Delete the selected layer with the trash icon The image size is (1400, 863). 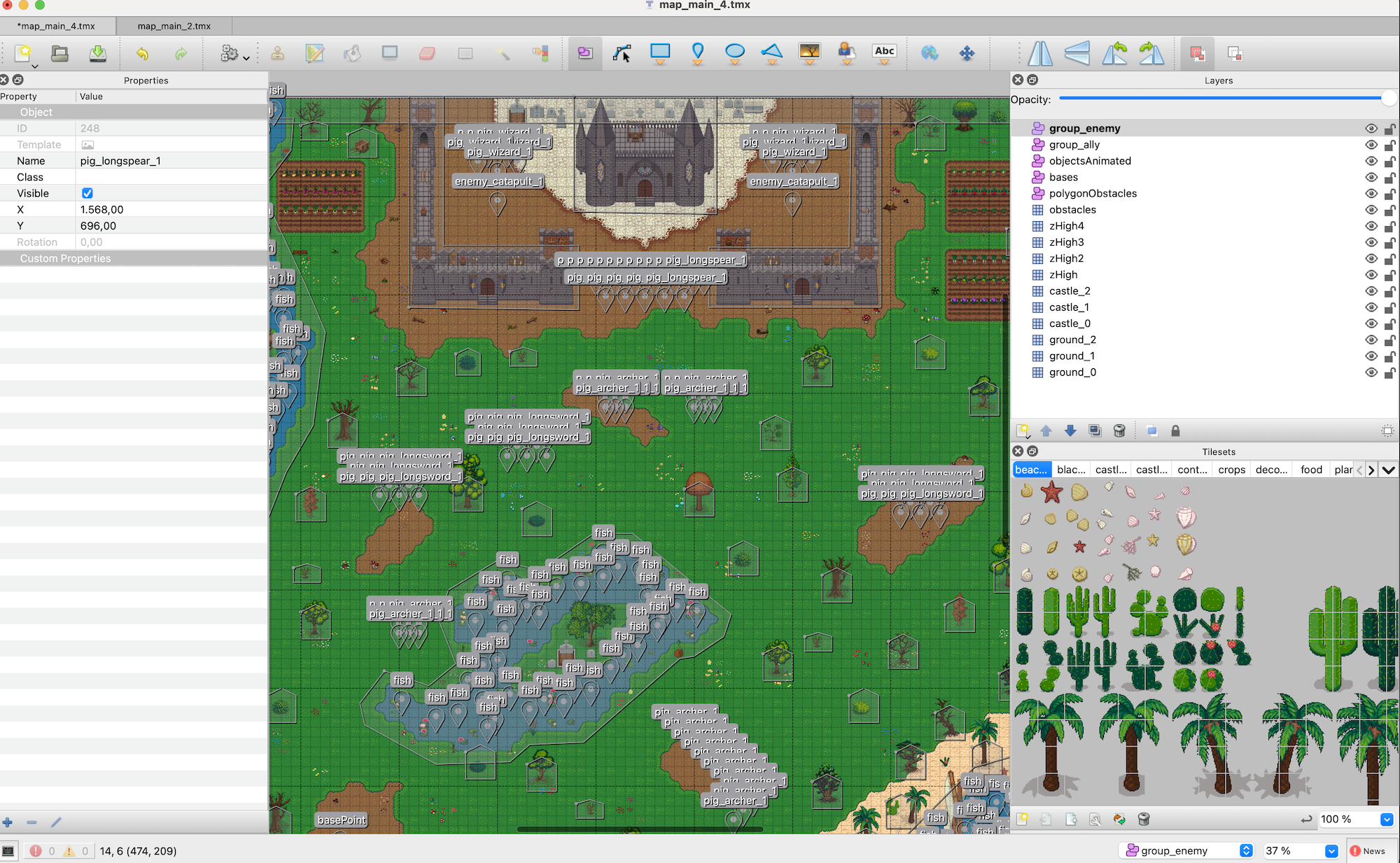tap(1119, 430)
